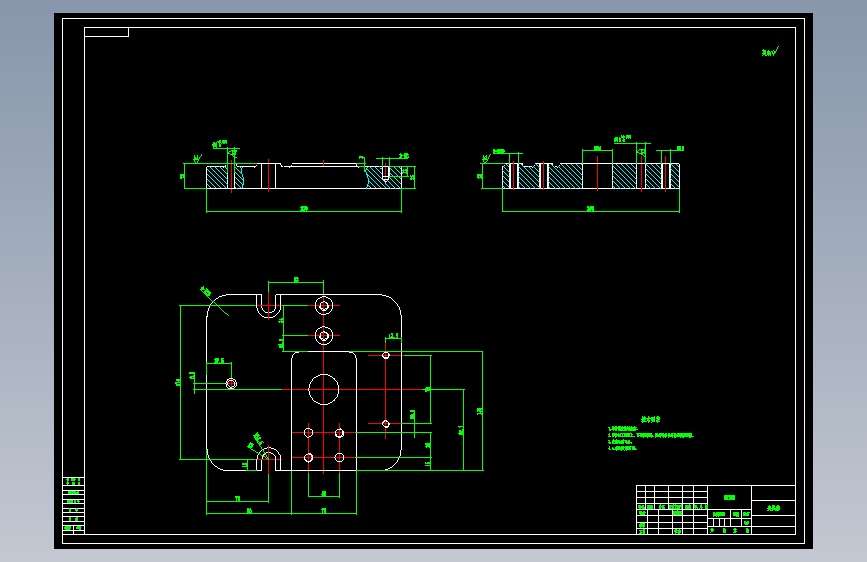
Task: Select the upper small hole near the right edge
Action: (x=385, y=355)
